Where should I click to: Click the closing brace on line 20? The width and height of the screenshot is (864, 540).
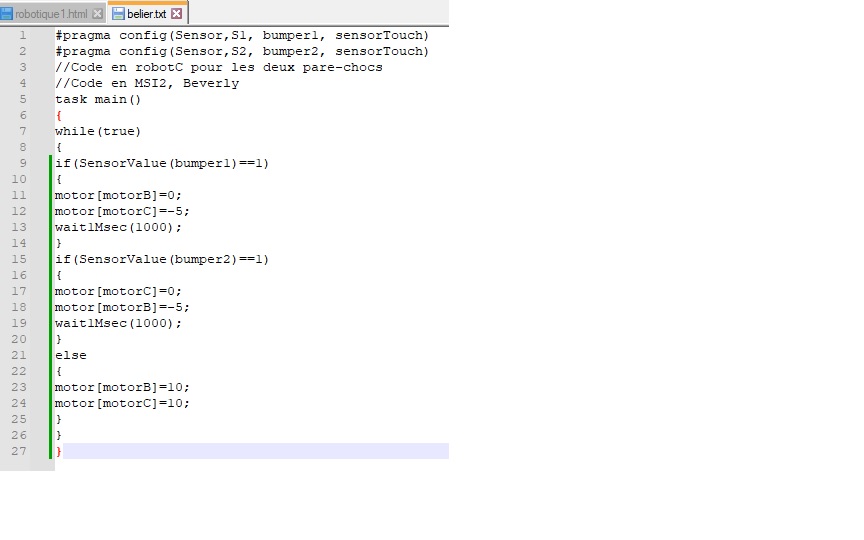[x=58, y=339]
